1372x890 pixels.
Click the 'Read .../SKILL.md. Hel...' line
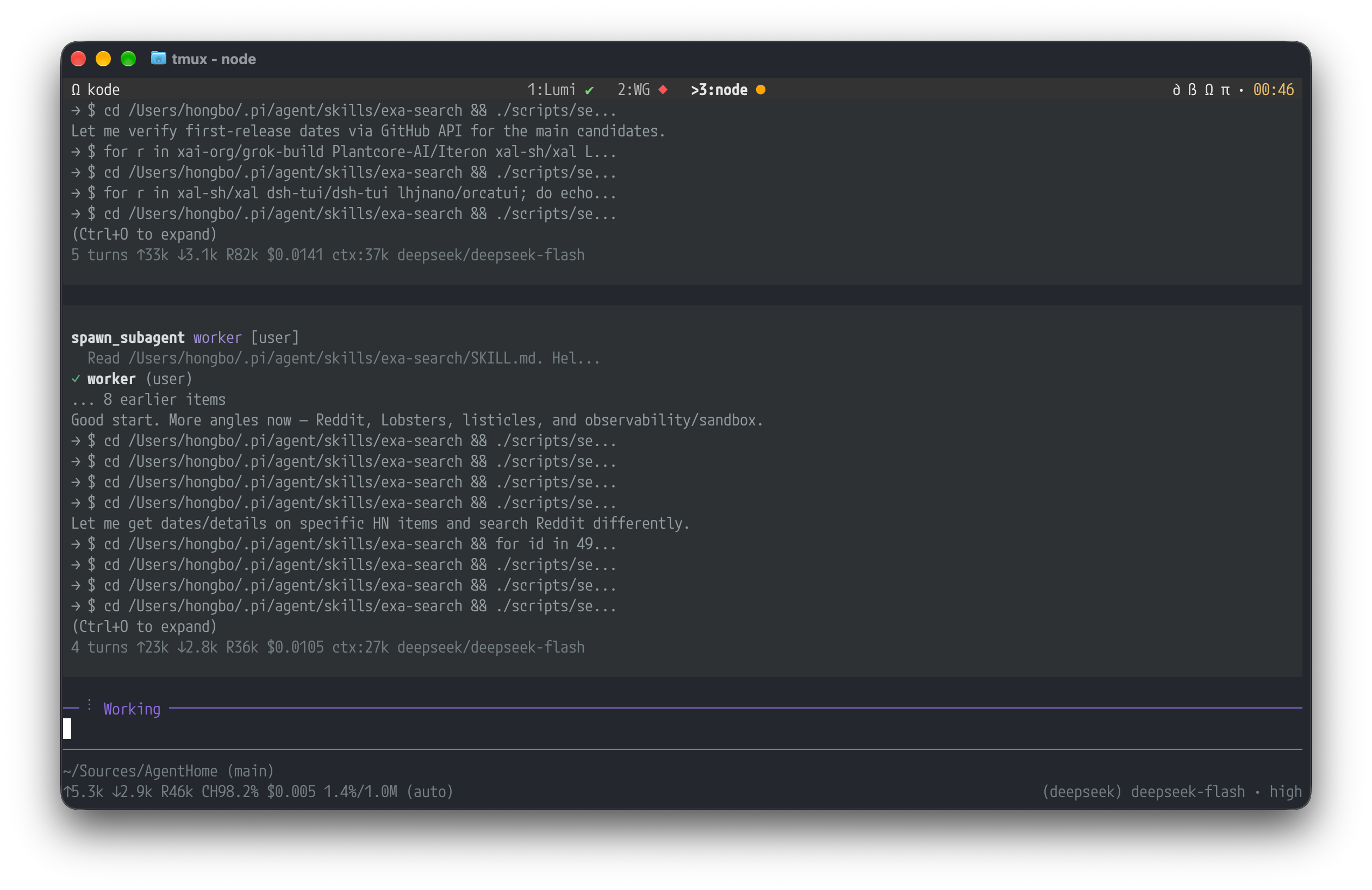pyautogui.click(x=344, y=358)
